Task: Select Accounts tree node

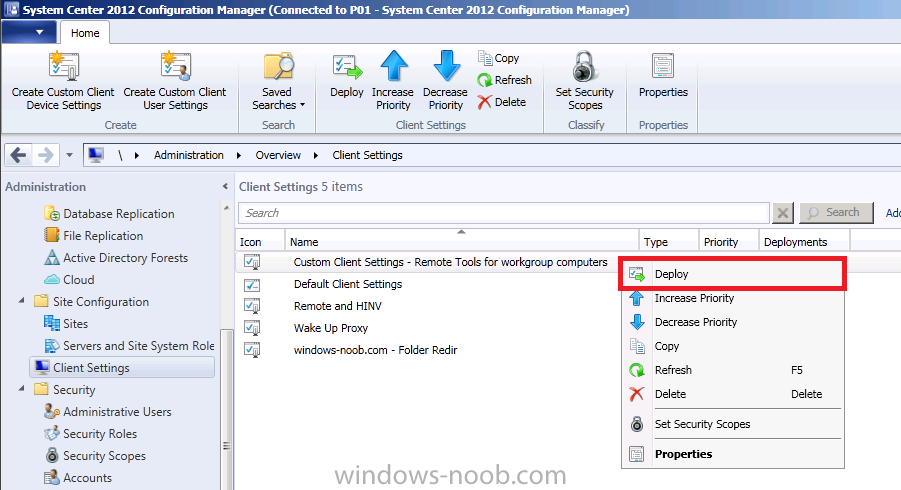Action: [x=78, y=477]
